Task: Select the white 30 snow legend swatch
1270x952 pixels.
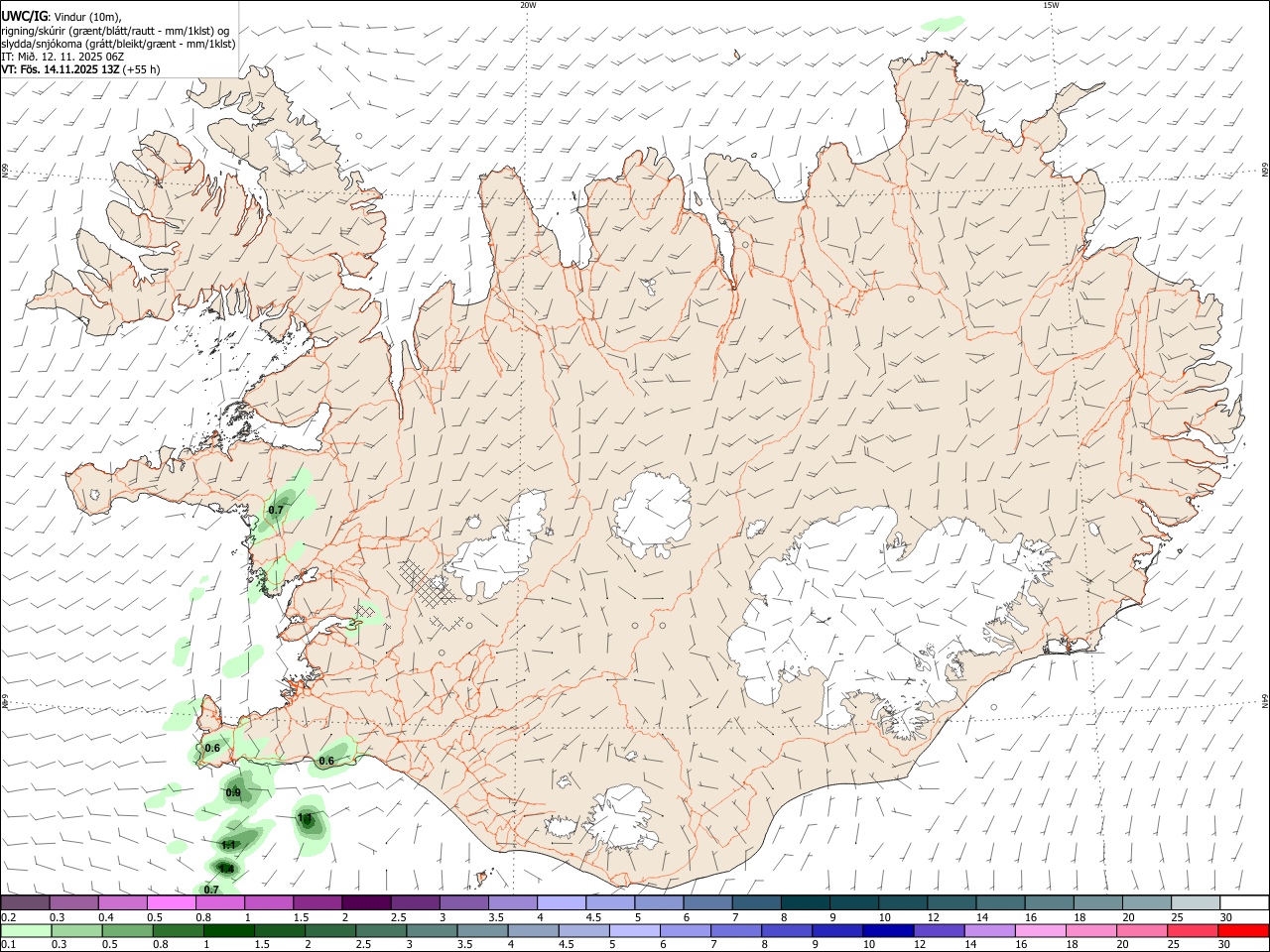Action: pos(1242,902)
